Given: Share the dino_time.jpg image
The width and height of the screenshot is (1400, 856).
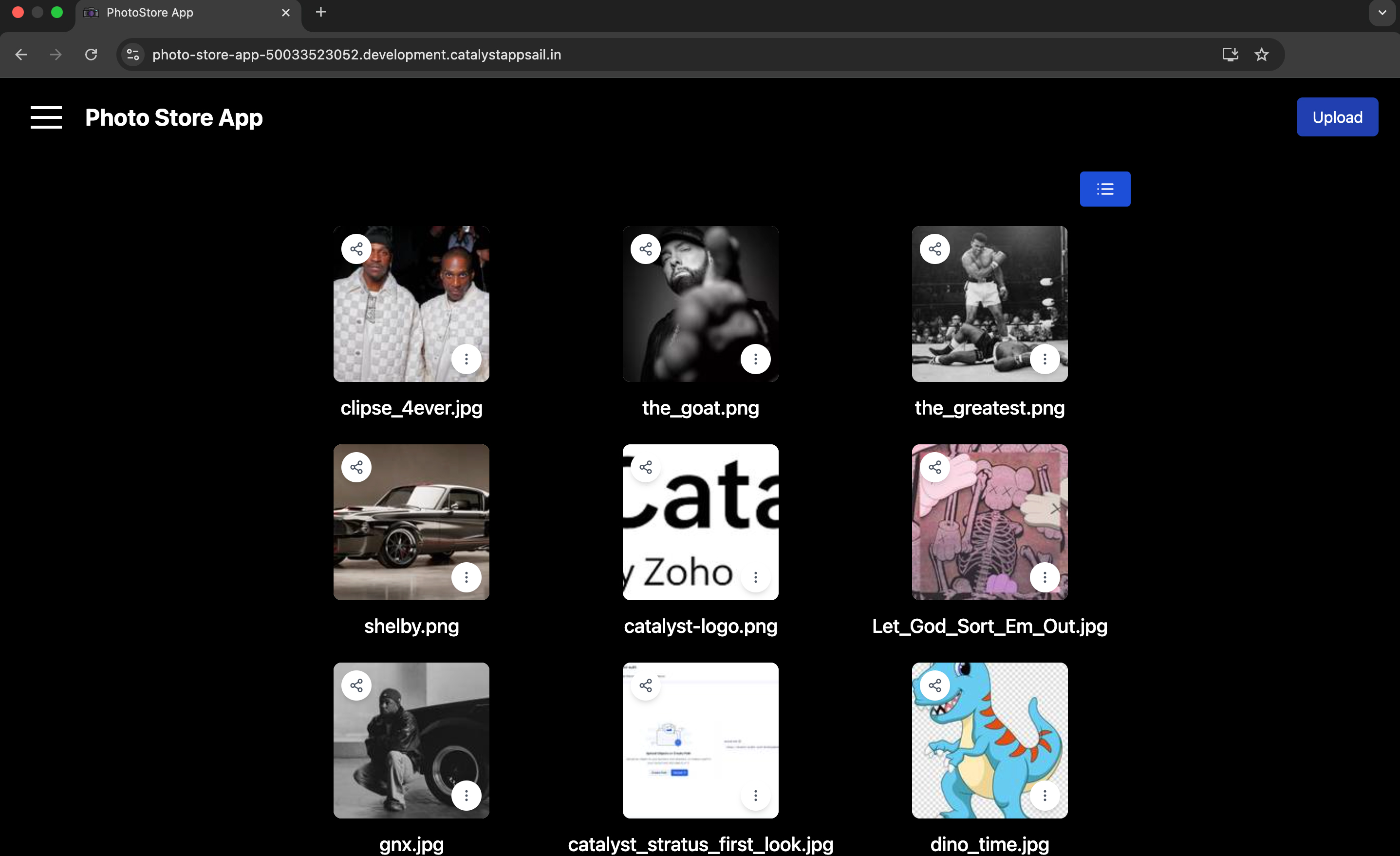Looking at the screenshot, I should (x=934, y=685).
